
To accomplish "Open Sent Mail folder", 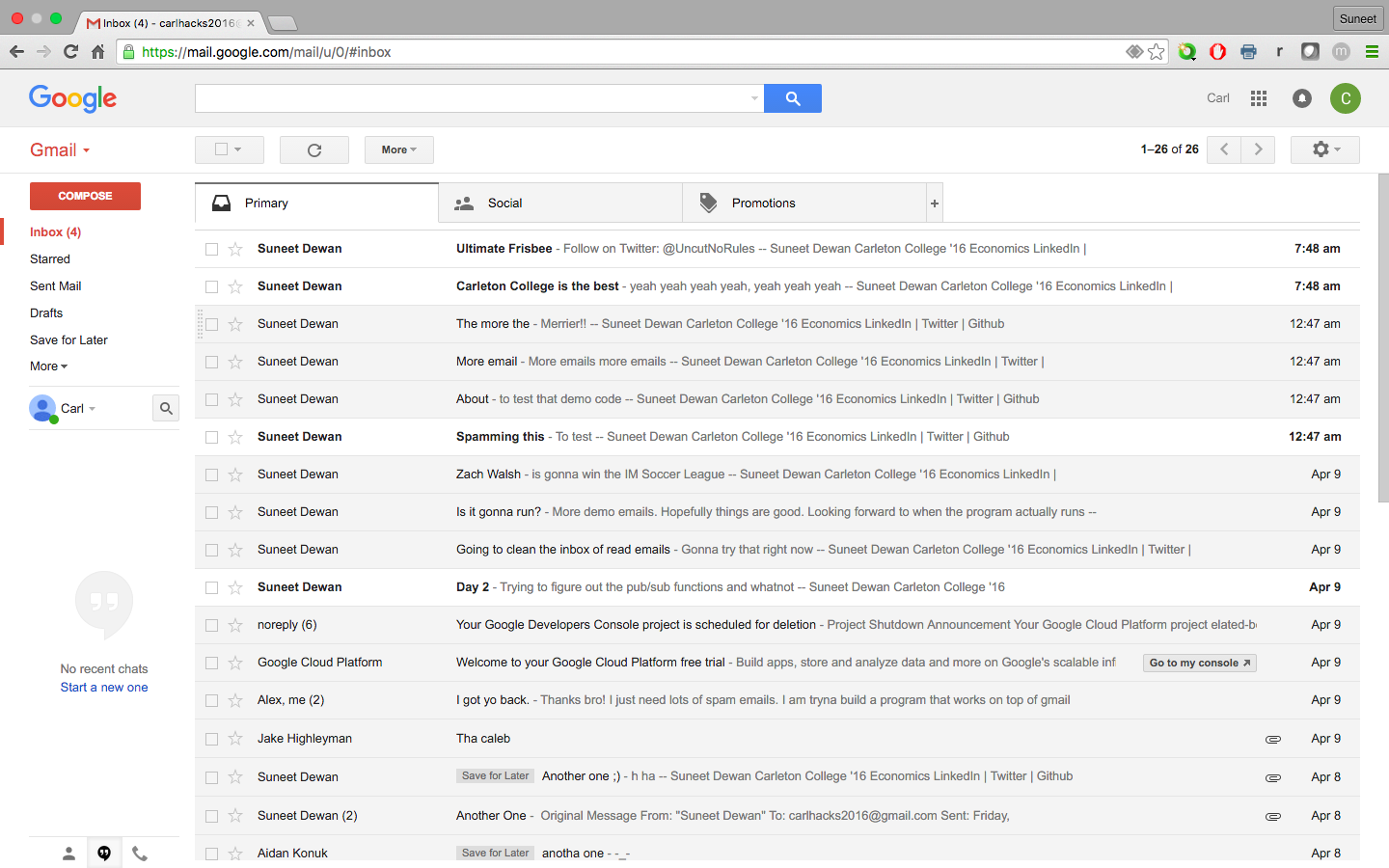I will (x=56, y=286).
